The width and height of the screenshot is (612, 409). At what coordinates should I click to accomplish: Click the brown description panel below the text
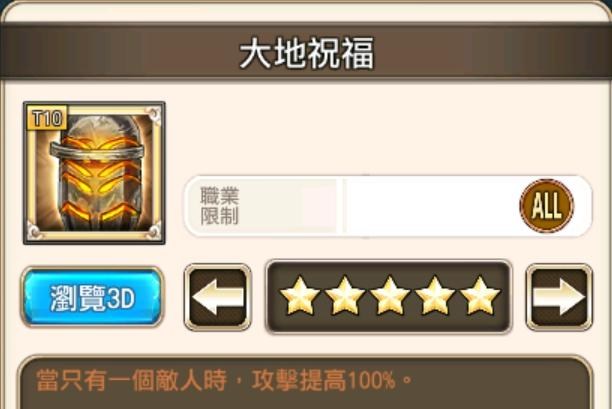pyautogui.click(x=306, y=401)
